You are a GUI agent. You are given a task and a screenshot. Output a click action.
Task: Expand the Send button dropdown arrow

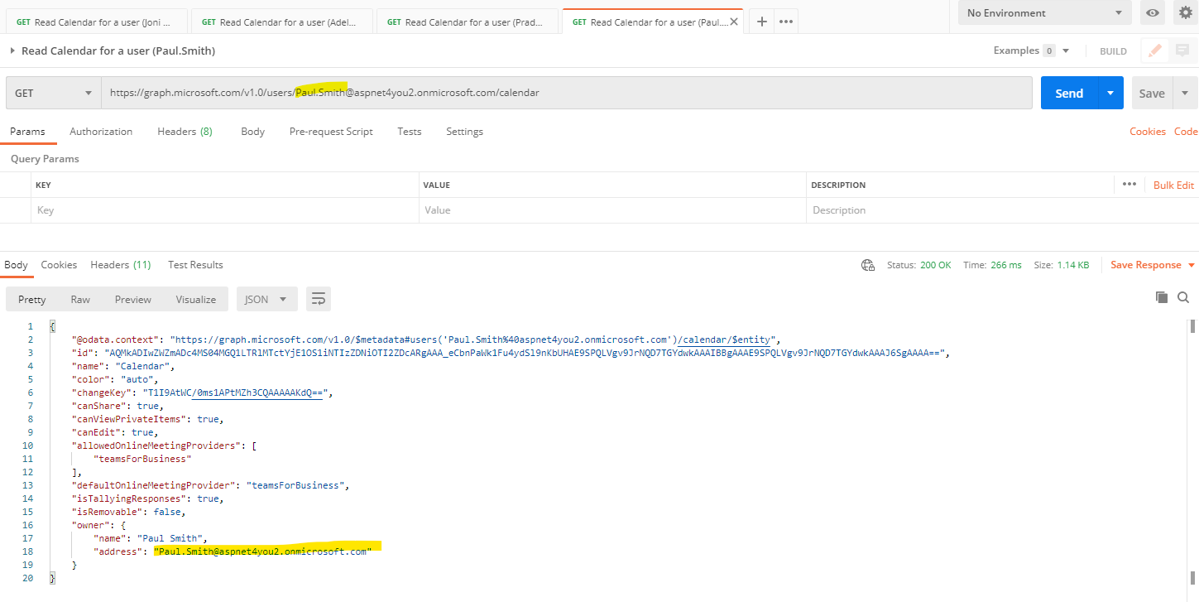(x=1110, y=93)
